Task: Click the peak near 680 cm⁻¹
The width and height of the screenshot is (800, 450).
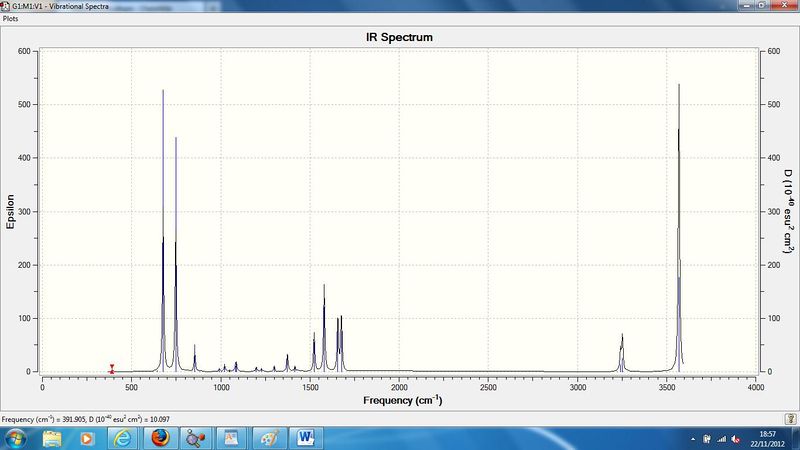Action: [x=163, y=230]
